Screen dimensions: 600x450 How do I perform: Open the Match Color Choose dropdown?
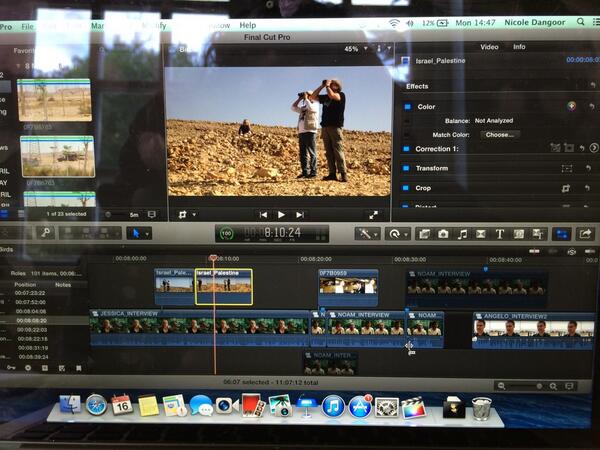[500, 135]
